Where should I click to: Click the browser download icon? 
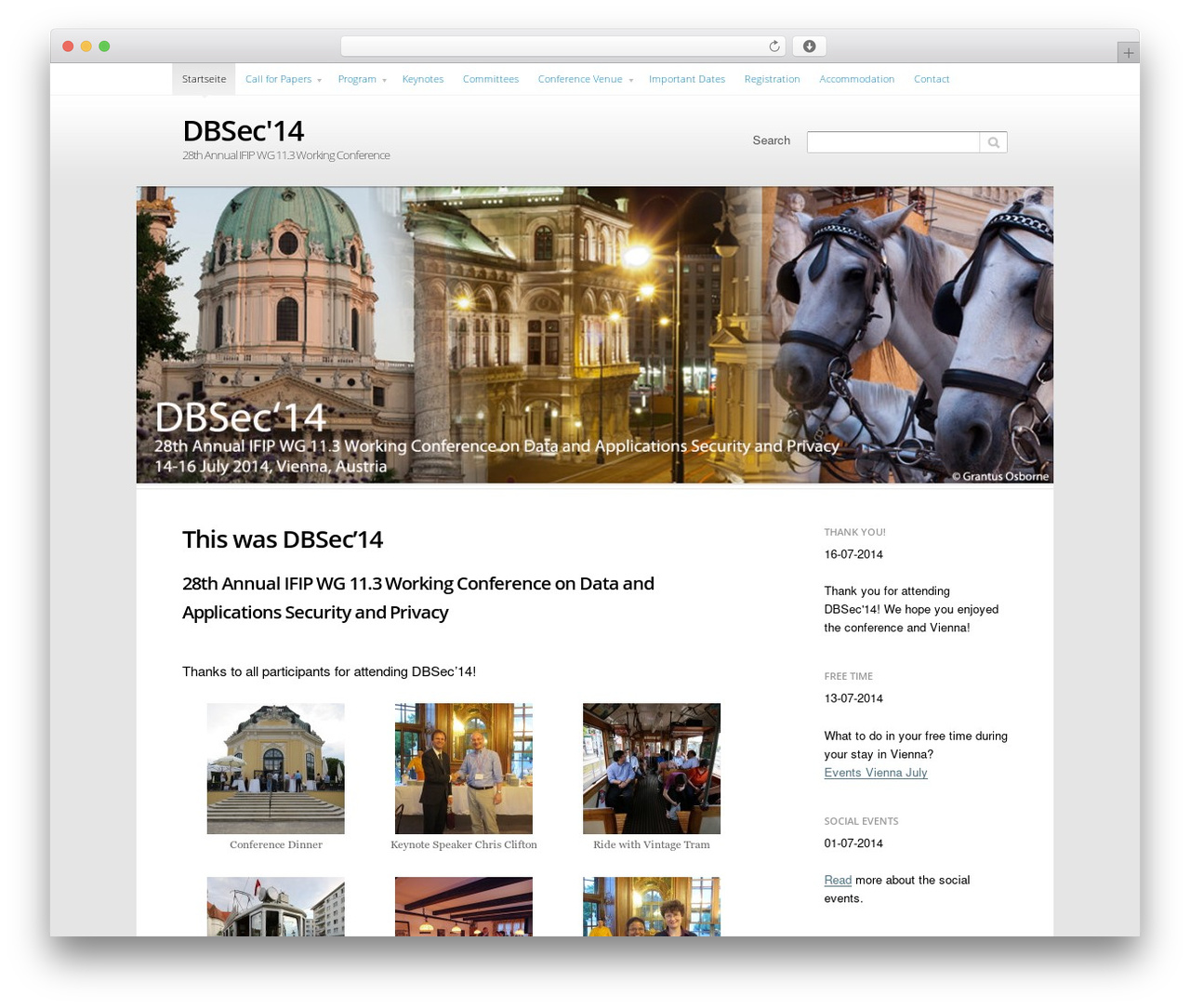pos(809,46)
